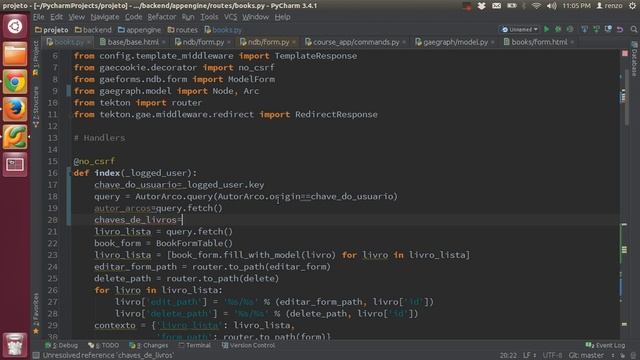Screen dimensions: 640x360
Task: Open the Run menu
Action: click(x=188, y=17)
